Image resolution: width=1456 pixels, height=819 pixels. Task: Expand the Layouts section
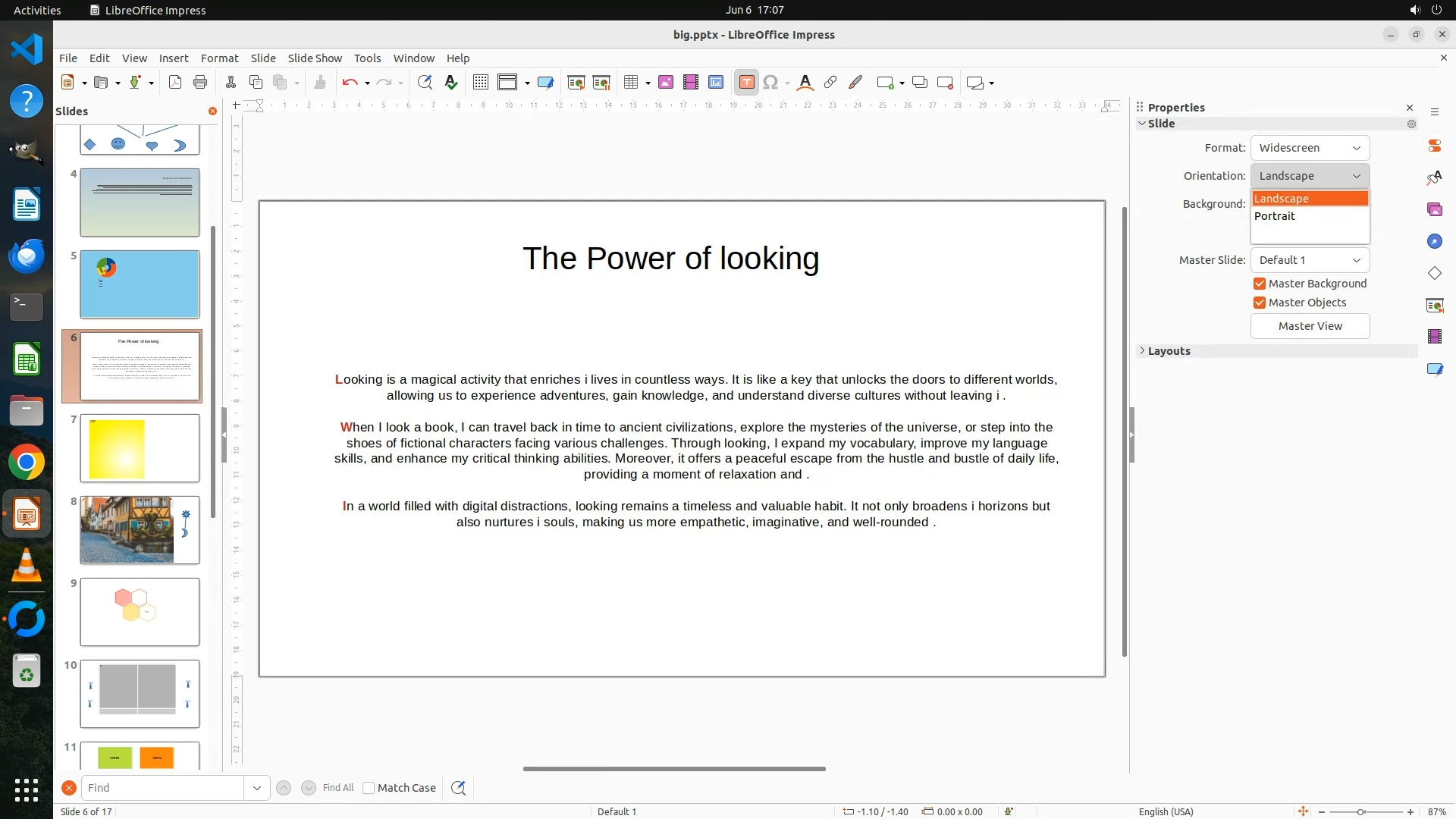1169,351
